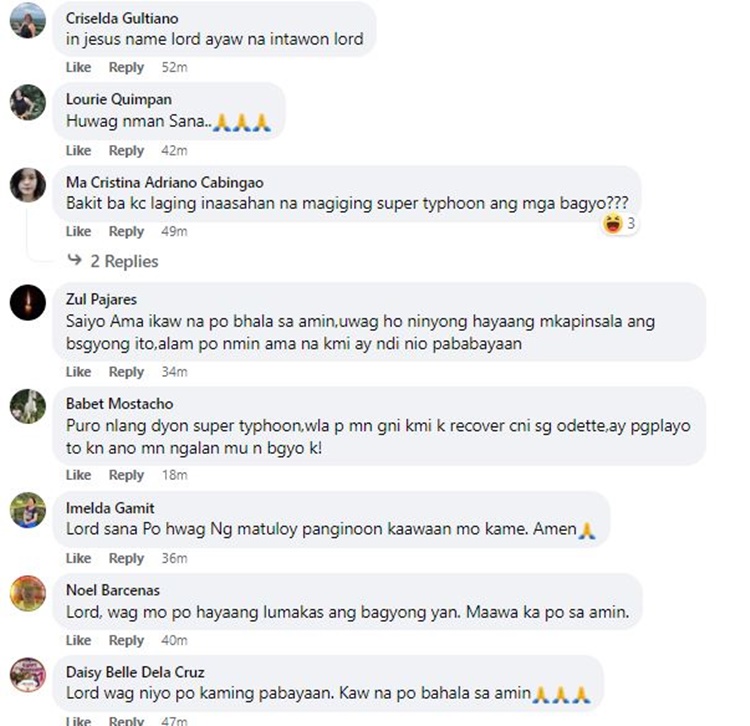Open Criselda Gultiano's profile picture
750x726 pixels.
pos(27,20)
